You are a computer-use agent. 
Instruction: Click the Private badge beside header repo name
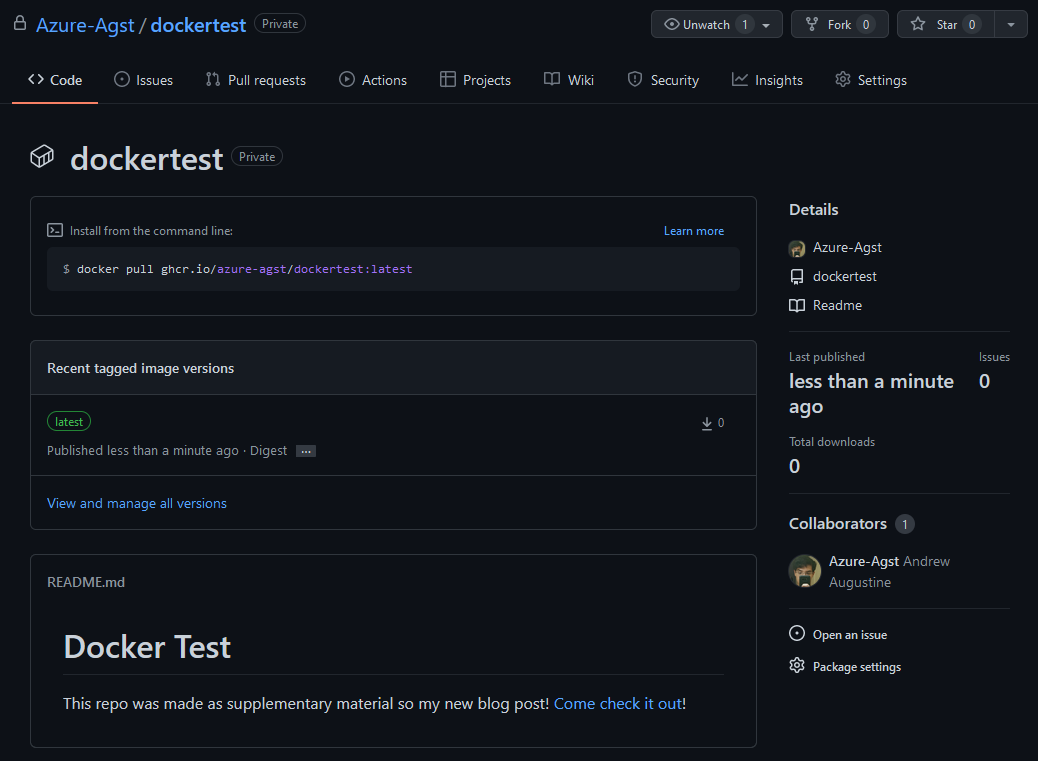[280, 24]
